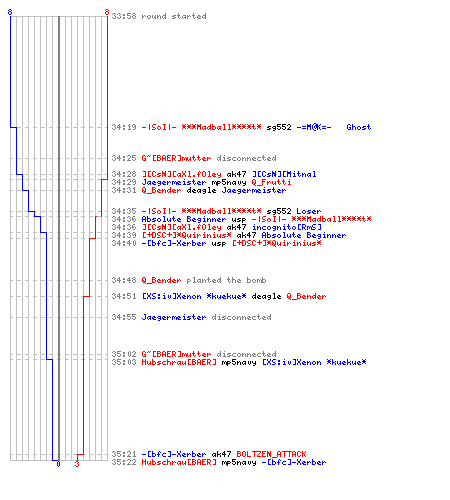Click [XS:iv]Xenon *kuekue* deagle kill at 34:51
Viewport: 450px width, 500px height.
click(219, 296)
